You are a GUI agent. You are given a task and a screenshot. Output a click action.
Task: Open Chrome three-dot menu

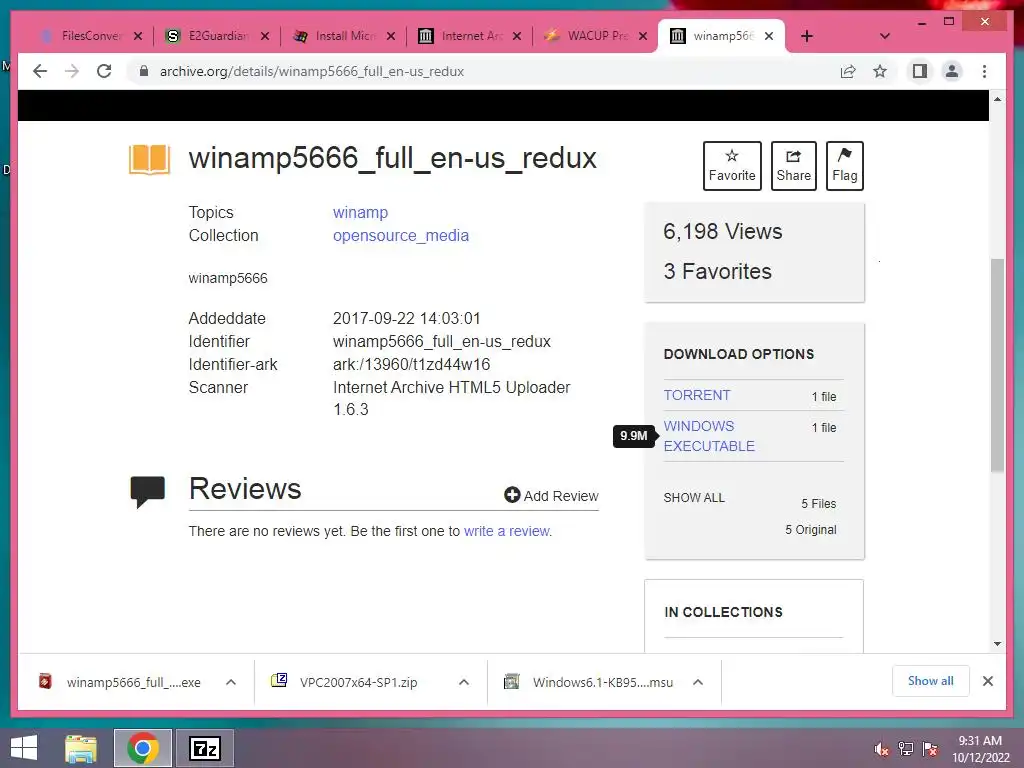pyautogui.click(x=984, y=71)
